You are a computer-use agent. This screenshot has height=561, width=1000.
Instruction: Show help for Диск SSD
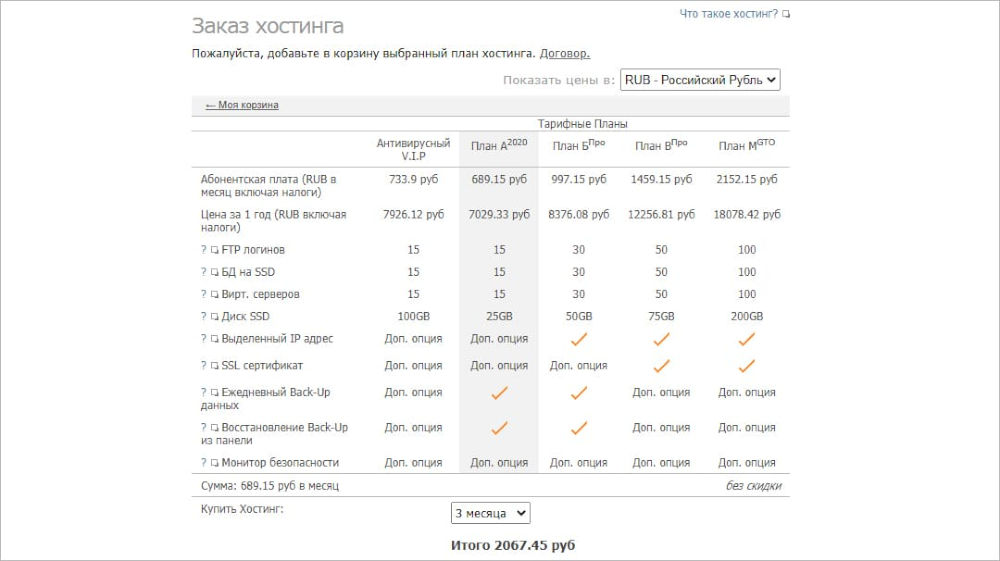click(x=204, y=317)
